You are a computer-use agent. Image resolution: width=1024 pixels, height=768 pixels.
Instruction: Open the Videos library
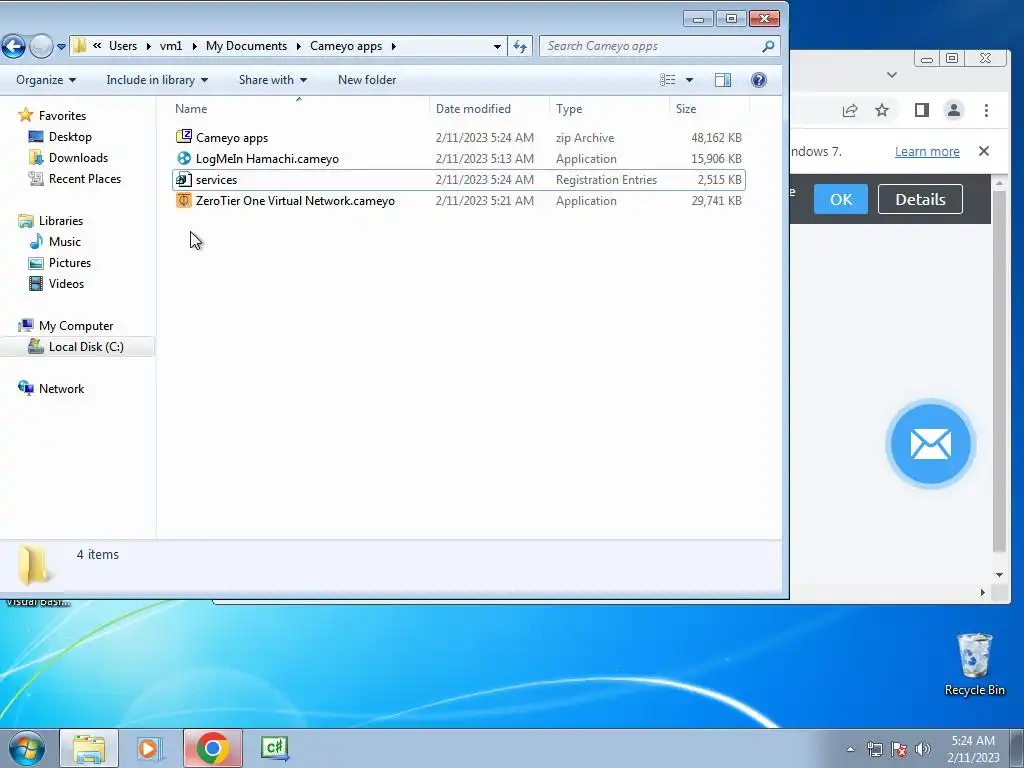(66, 283)
